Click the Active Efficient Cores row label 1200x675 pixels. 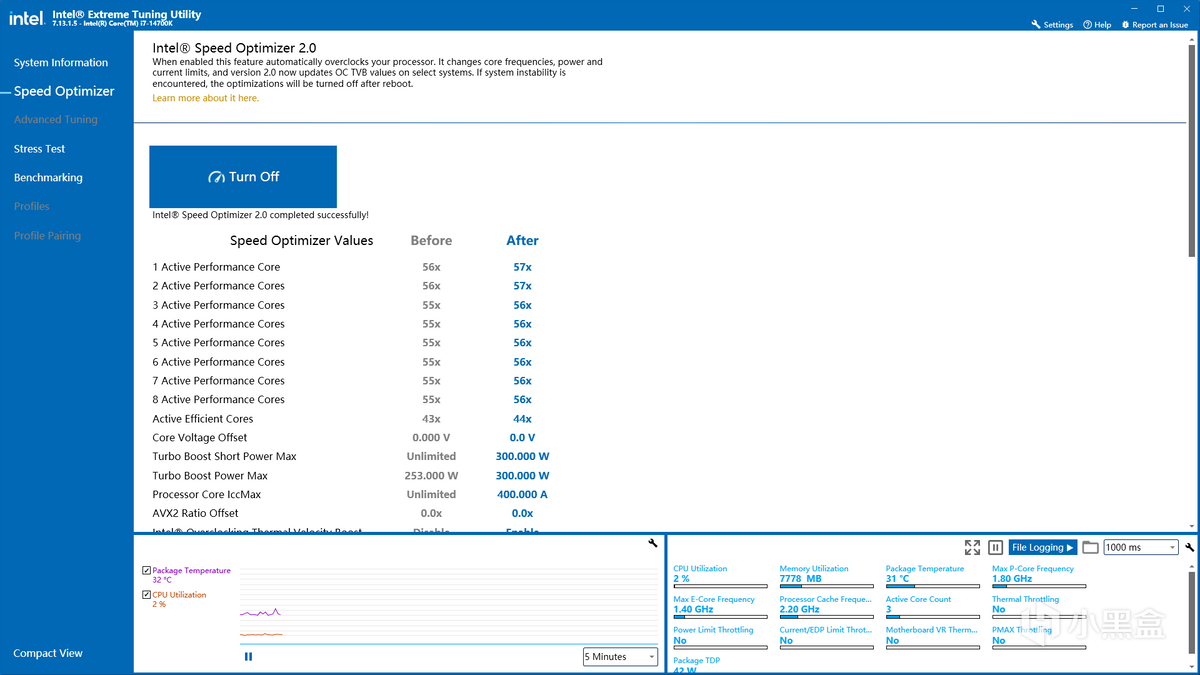tap(203, 419)
